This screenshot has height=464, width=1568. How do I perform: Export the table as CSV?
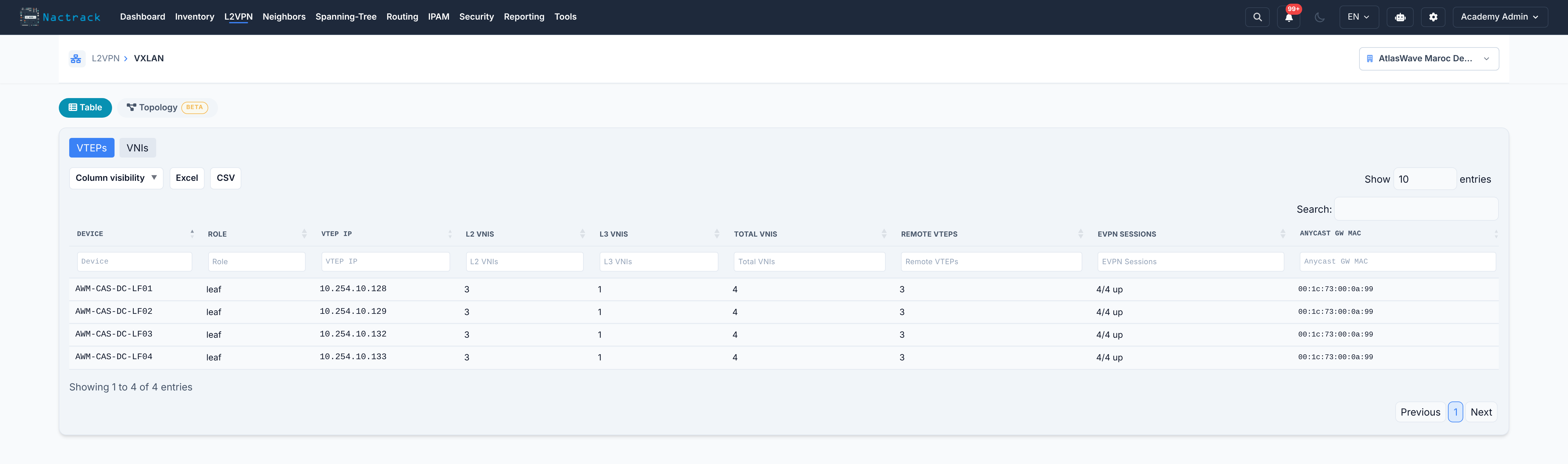point(225,178)
